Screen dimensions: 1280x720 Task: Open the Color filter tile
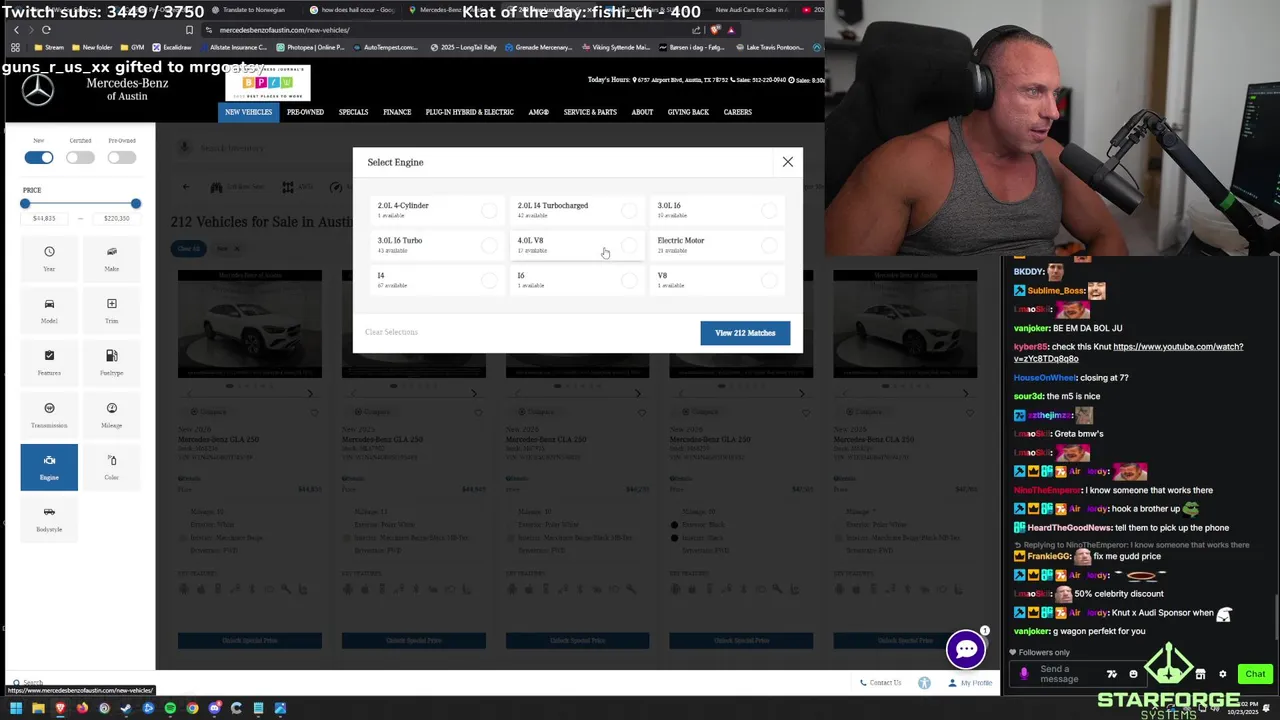[111, 467]
